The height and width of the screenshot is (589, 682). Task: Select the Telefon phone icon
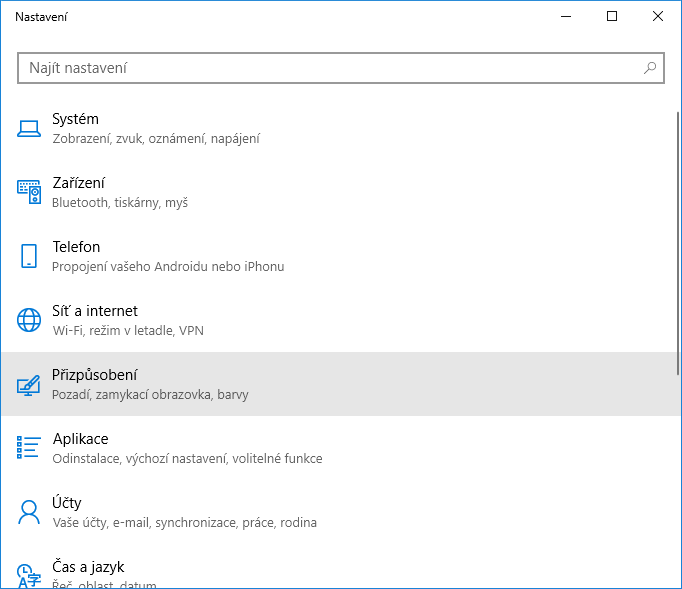pos(29,256)
